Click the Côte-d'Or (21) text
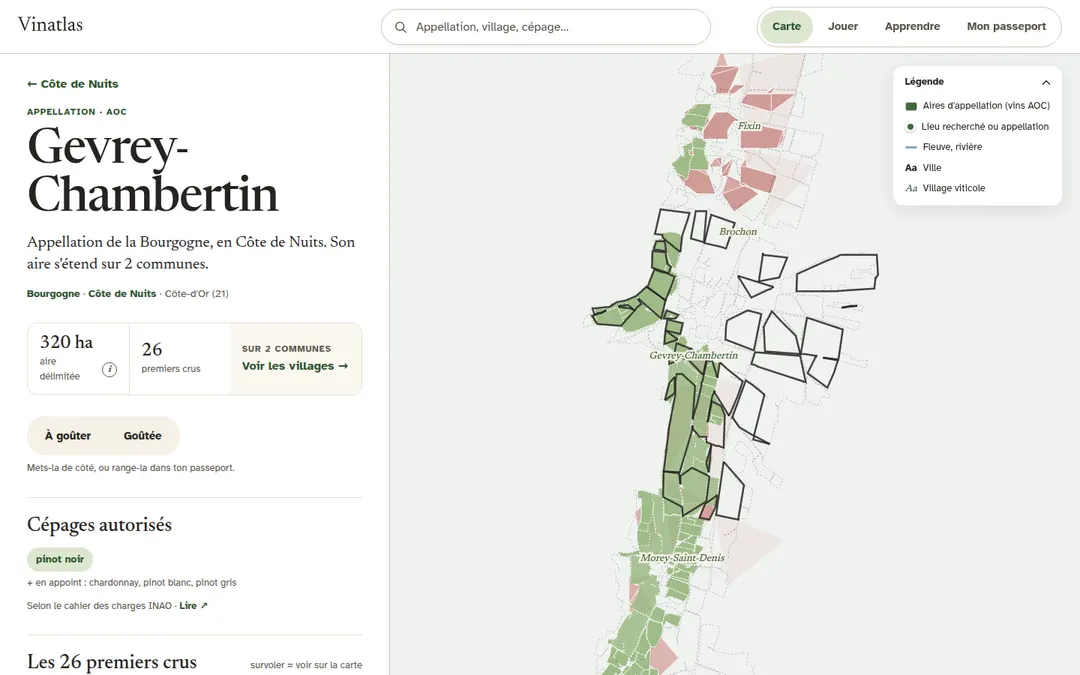 click(x=196, y=293)
